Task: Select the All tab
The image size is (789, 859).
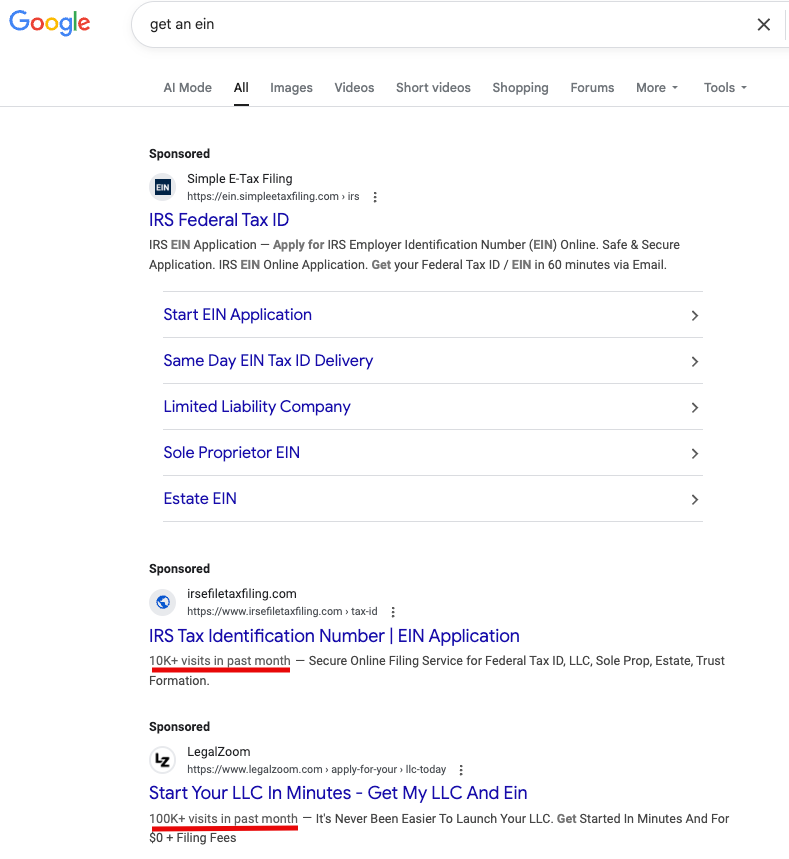Action: (241, 88)
